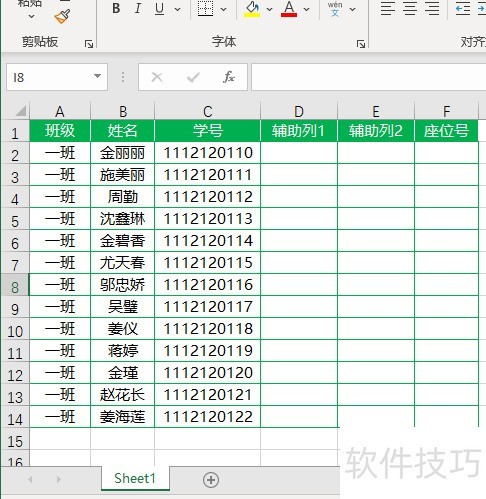Center align text
The height and width of the screenshot is (499, 486).
(x=410, y=9)
